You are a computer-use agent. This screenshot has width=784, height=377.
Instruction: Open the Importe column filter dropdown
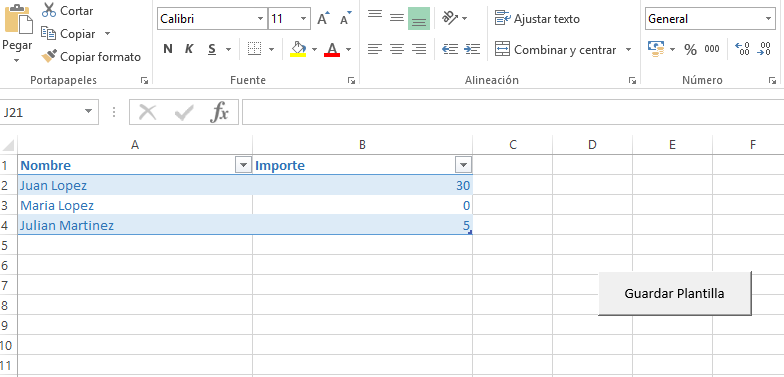point(464,165)
